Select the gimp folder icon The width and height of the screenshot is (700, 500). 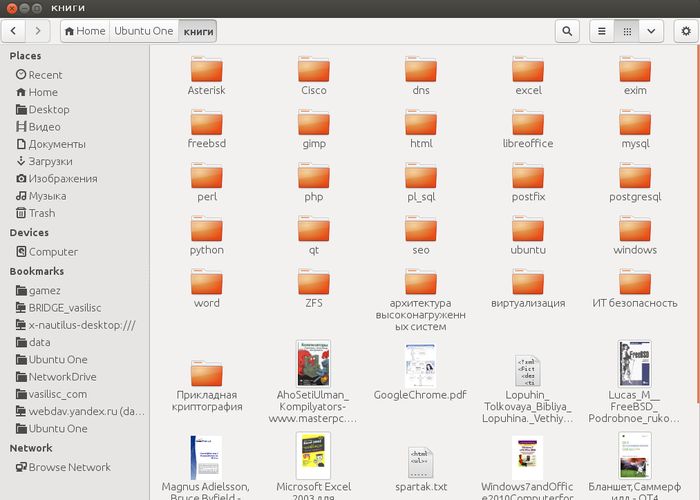[314, 123]
